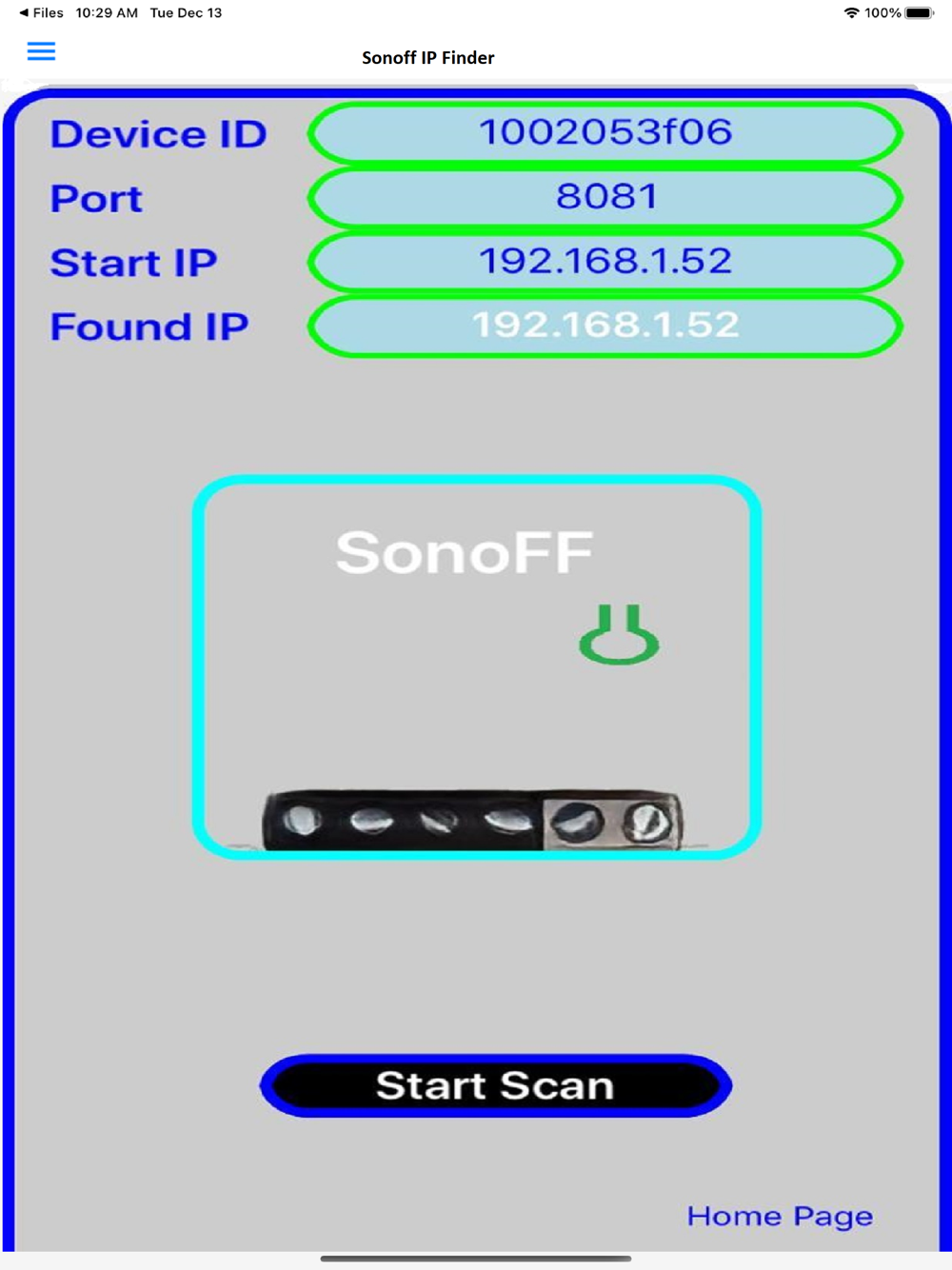
Task: Edit the Device ID field 1002053f06
Action: click(x=605, y=133)
